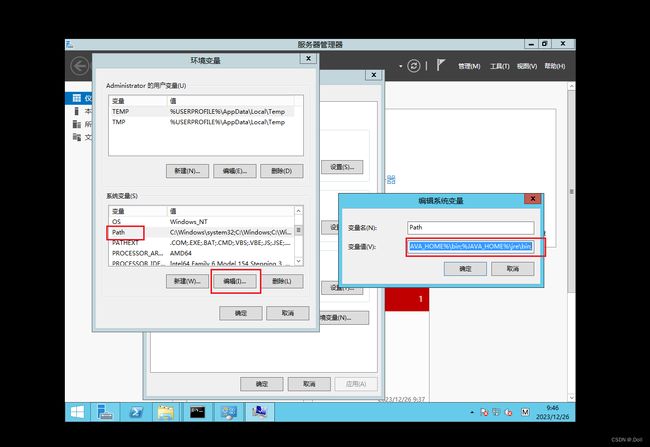This screenshot has width=650, height=447.
Task: Open the Windows Start button
Action: click(x=78, y=412)
